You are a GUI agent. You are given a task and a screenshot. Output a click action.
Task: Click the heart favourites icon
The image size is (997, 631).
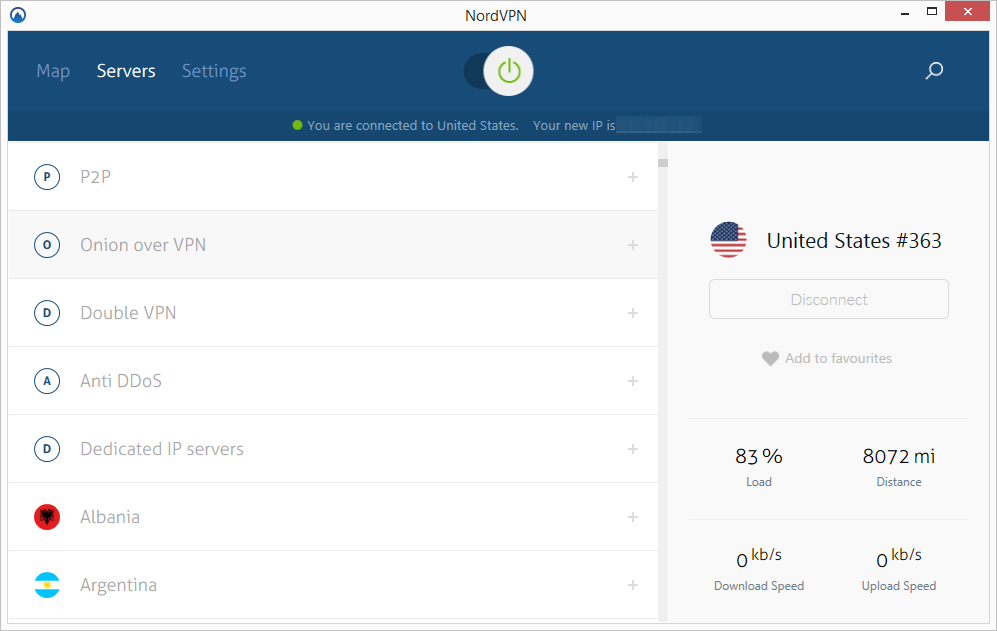770,358
